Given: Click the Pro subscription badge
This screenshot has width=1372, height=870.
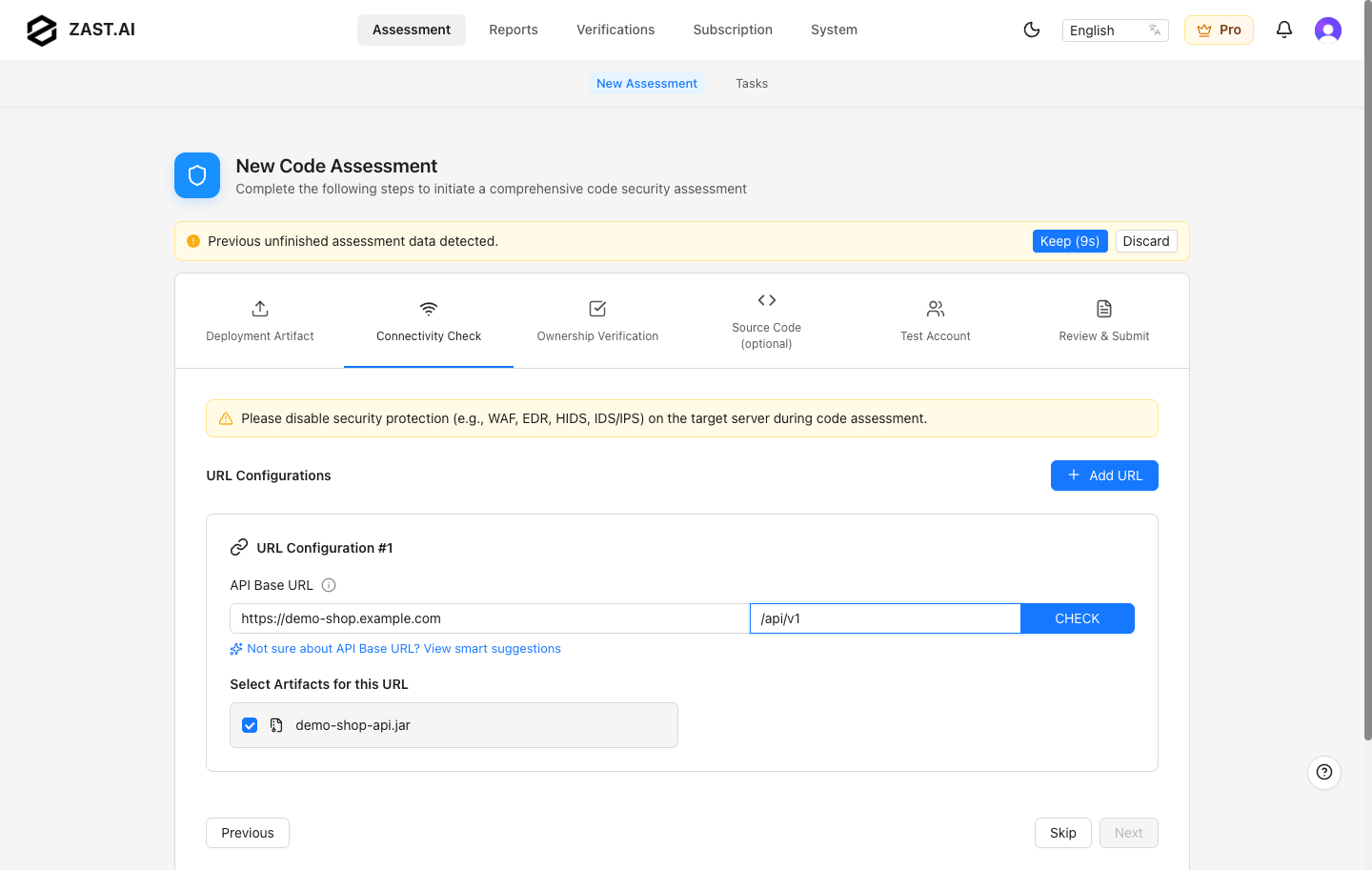Looking at the screenshot, I should coord(1219,30).
